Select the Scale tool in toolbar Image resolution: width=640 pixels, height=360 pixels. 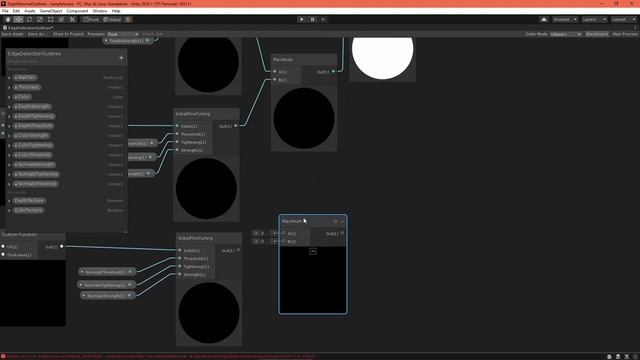[x=40, y=20]
